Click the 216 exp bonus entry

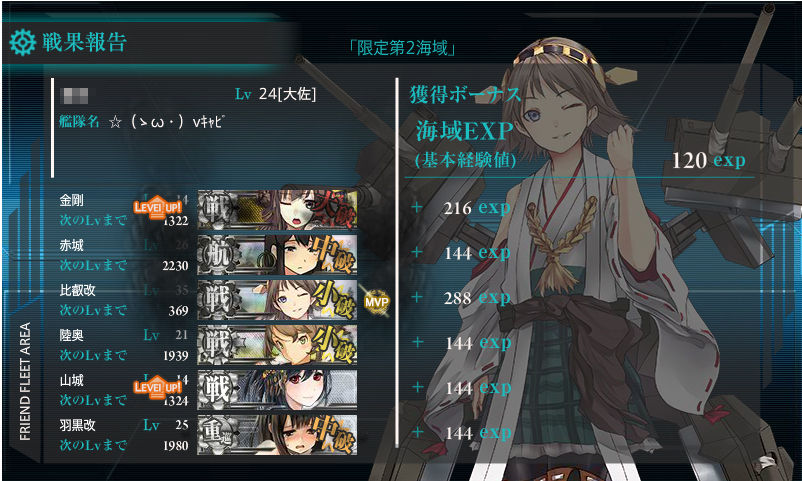coord(477,208)
